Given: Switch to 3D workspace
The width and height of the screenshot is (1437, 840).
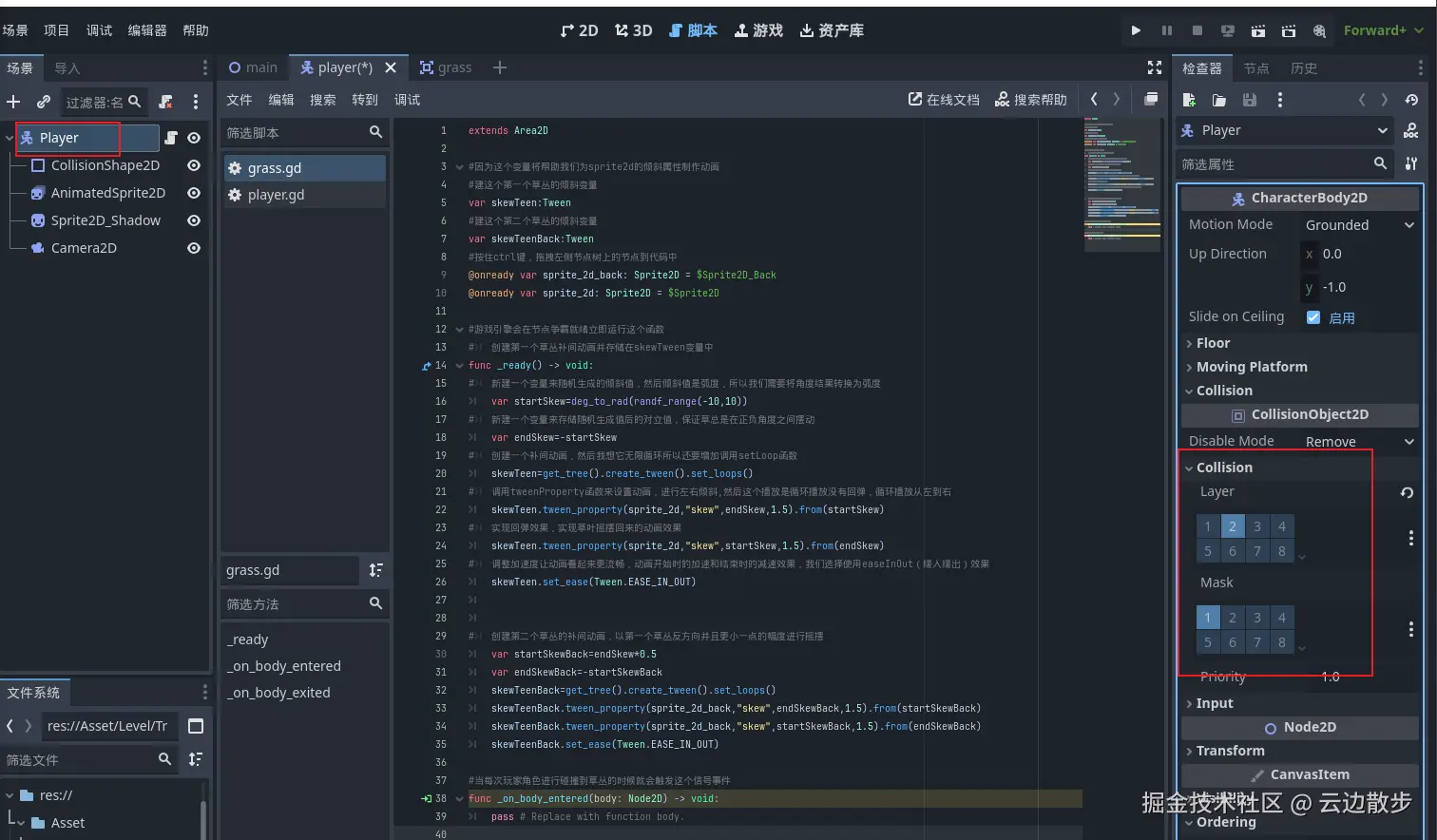Looking at the screenshot, I should (x=633, y=30).
